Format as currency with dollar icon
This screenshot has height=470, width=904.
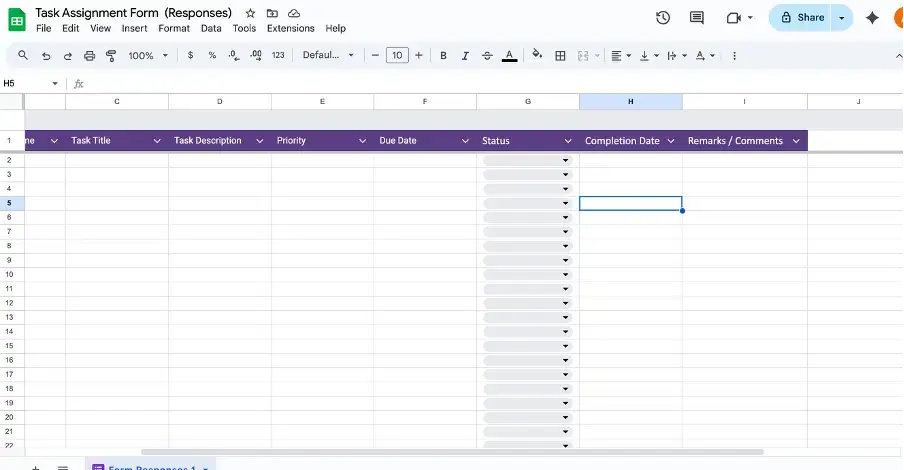pos(190,55)
